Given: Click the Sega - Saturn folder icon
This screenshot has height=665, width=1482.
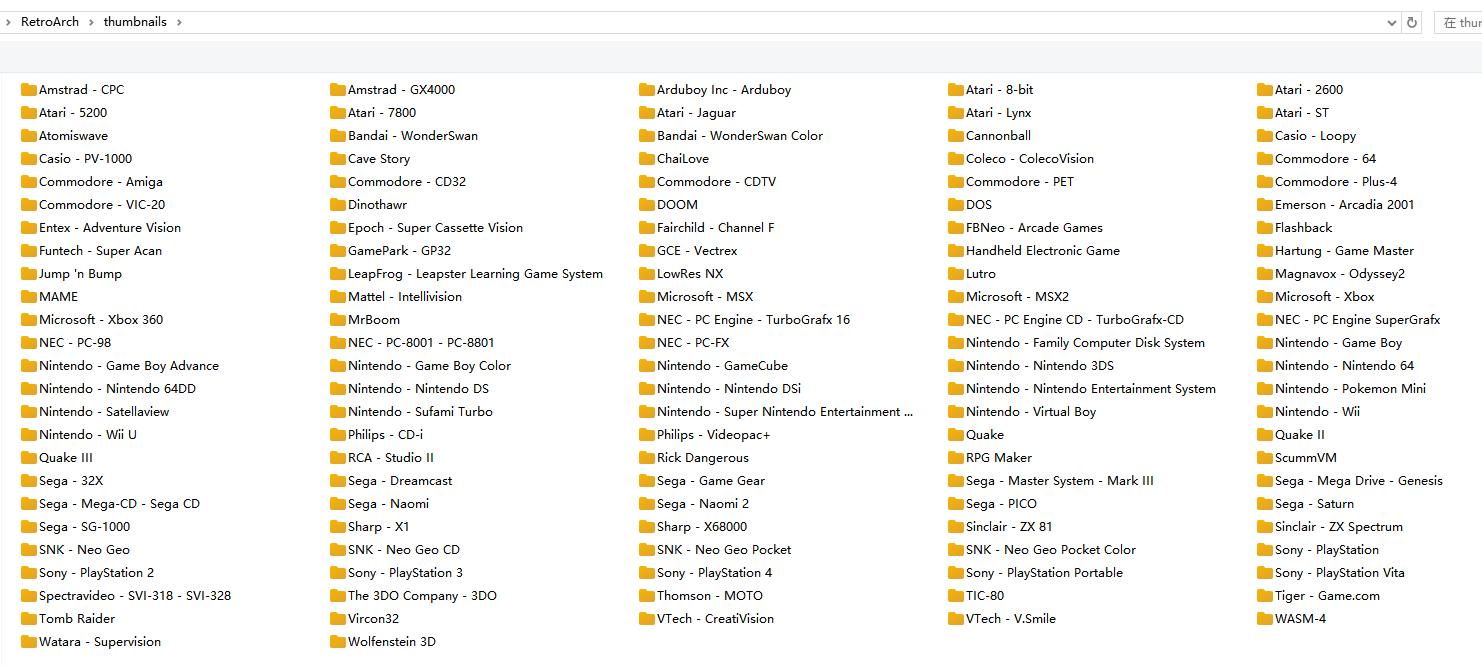Looking at the screenshot, I should [1264, 504].
